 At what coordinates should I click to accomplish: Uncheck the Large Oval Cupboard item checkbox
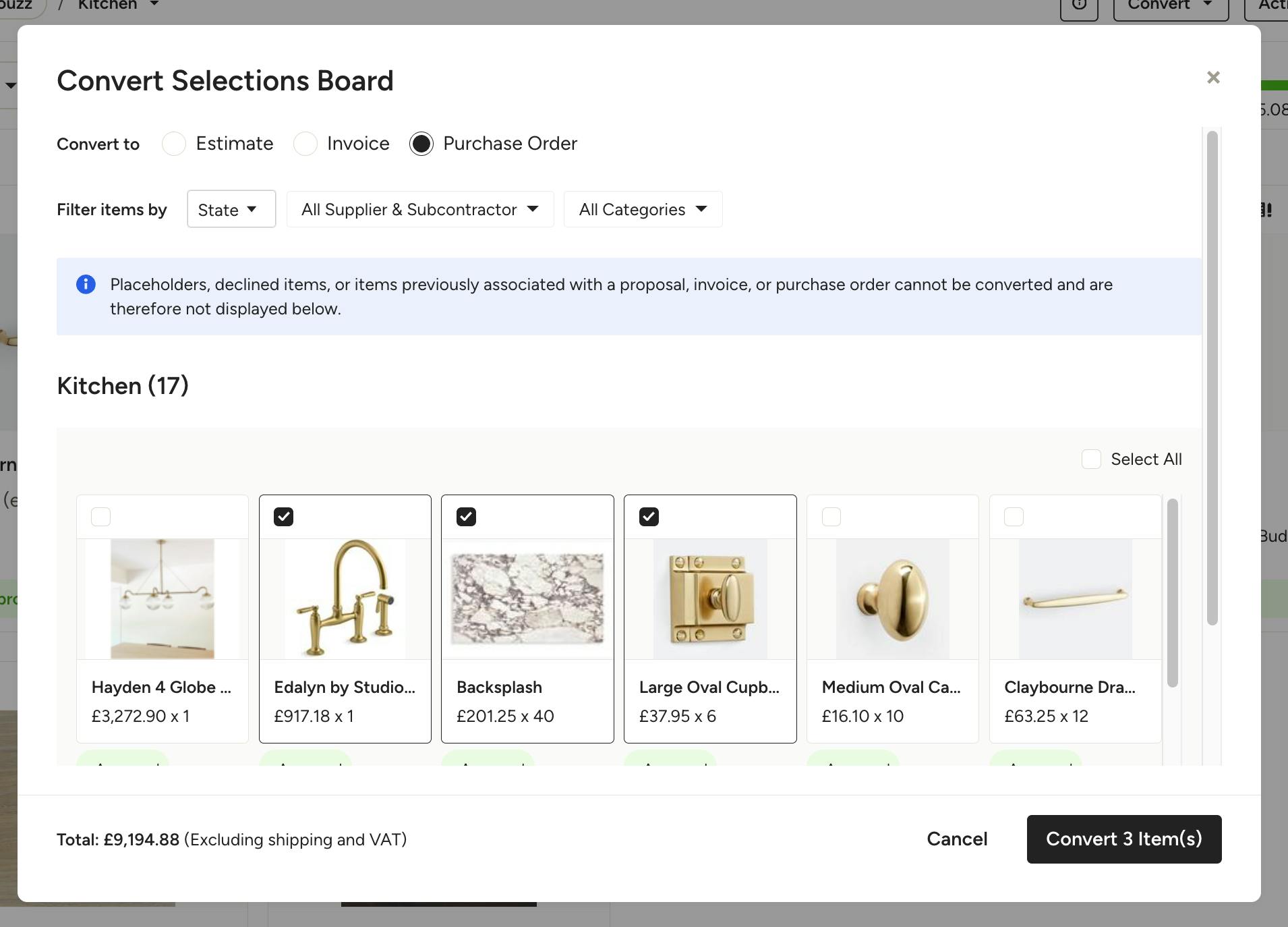pos(649,517)
